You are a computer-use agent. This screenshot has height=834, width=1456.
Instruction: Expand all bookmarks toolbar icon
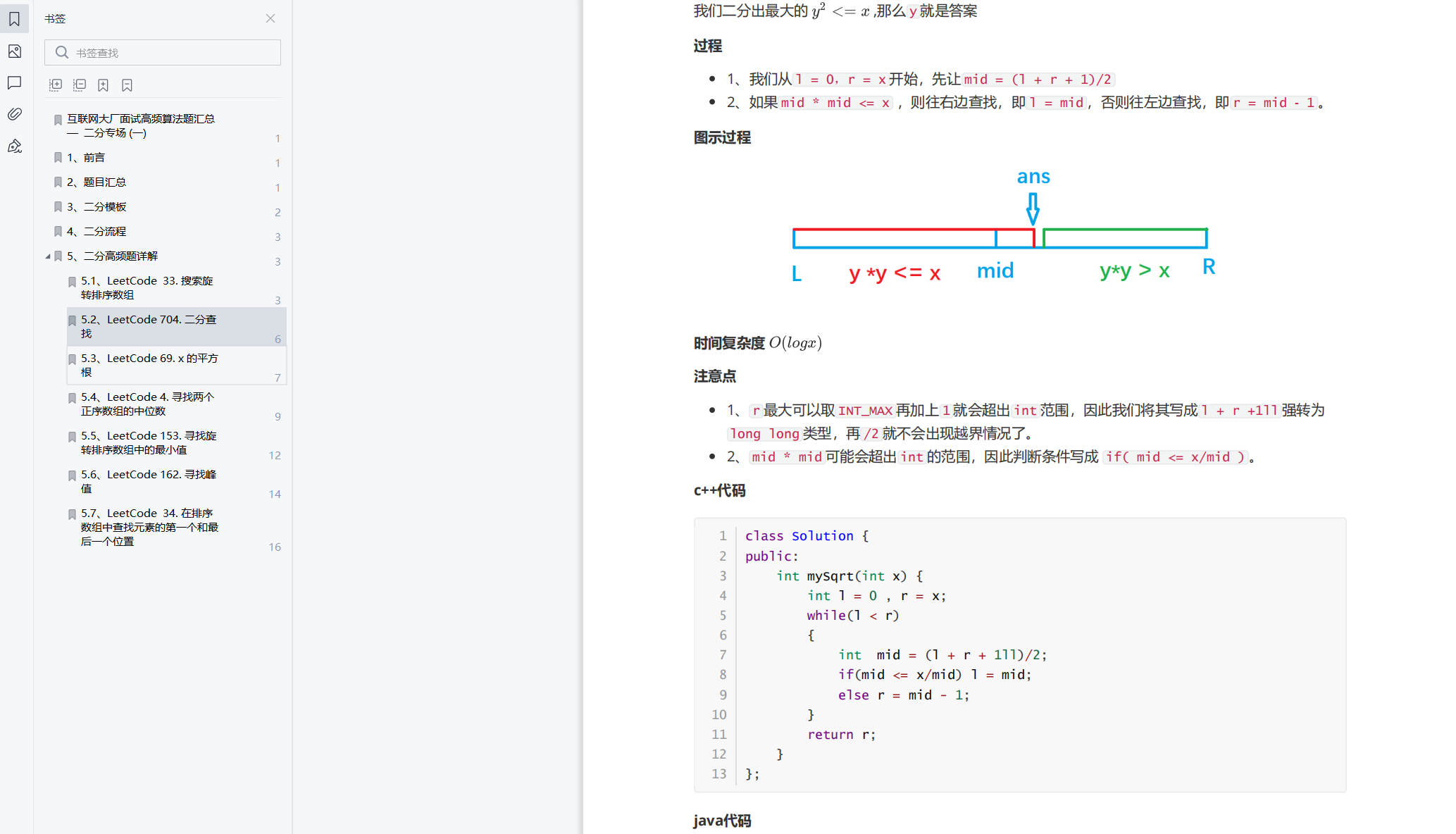click(56, 85)
